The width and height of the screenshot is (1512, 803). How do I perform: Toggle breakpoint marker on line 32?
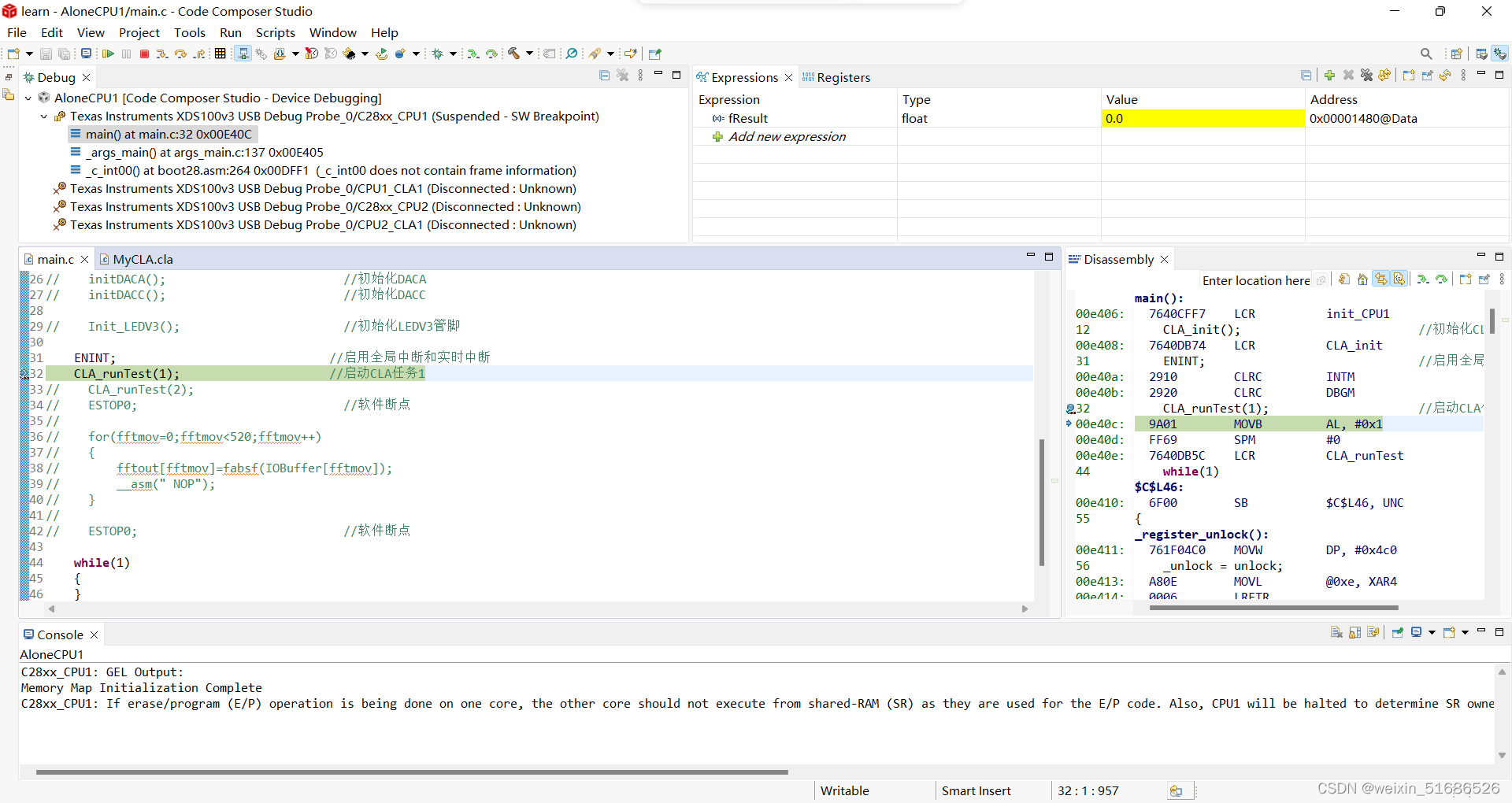(x=24, y=374)
